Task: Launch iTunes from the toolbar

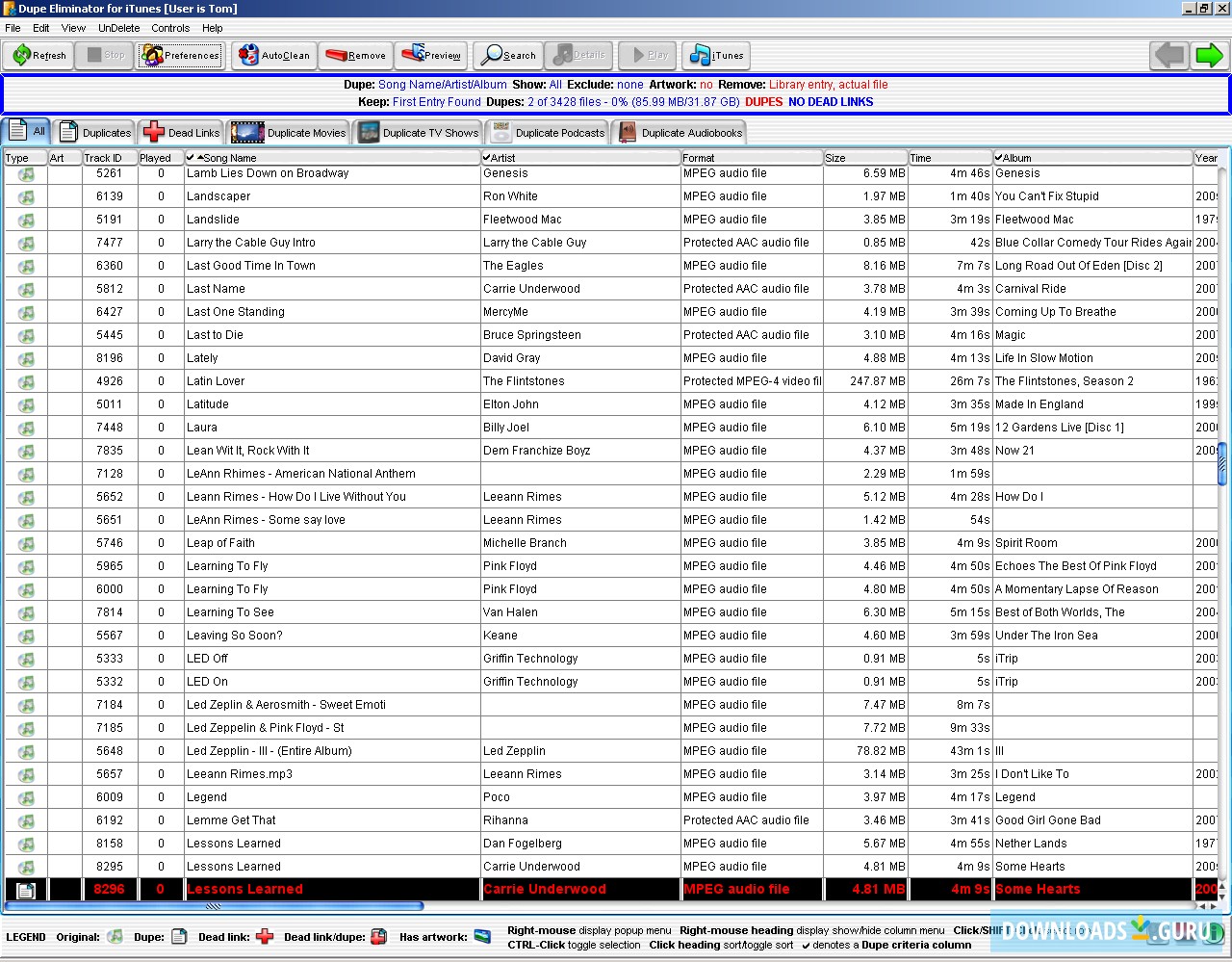Action: [714, 56]
